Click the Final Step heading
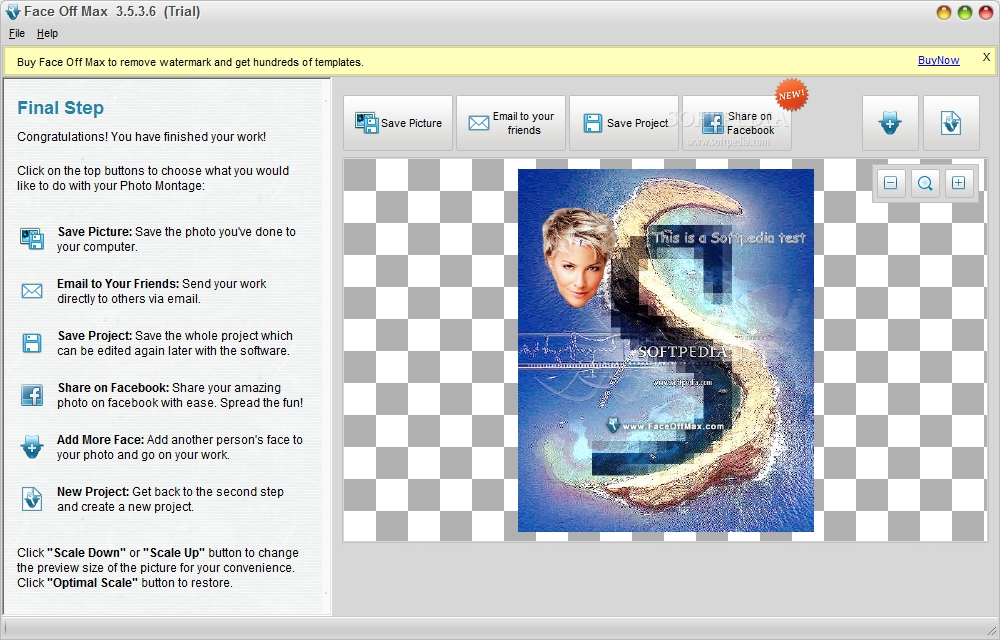 pos(61,108)
